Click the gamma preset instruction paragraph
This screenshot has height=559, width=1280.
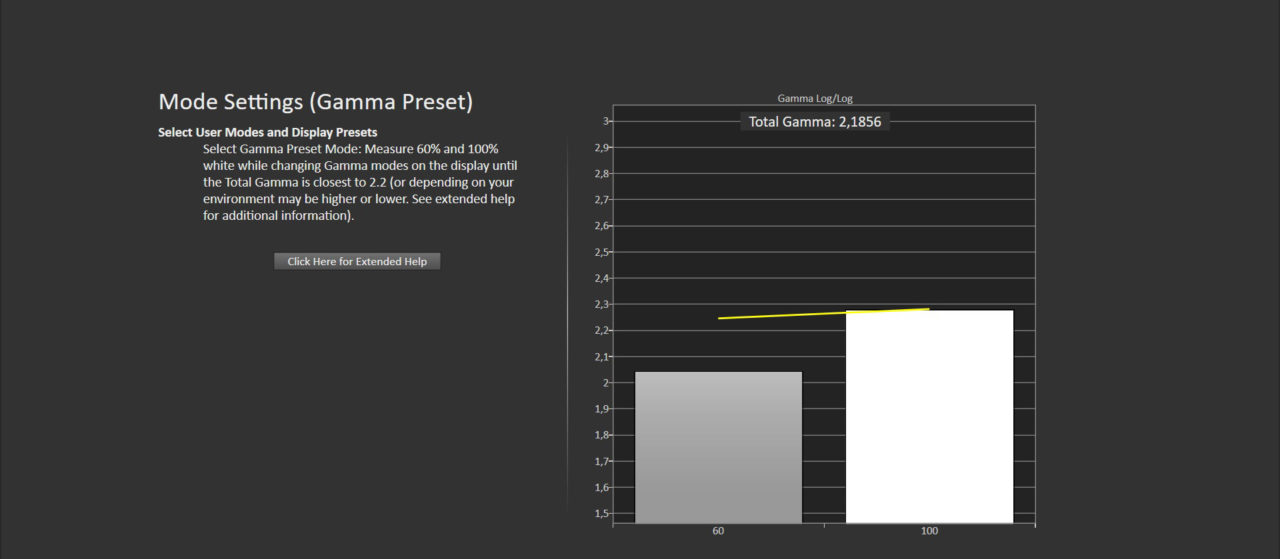point(360,182)
